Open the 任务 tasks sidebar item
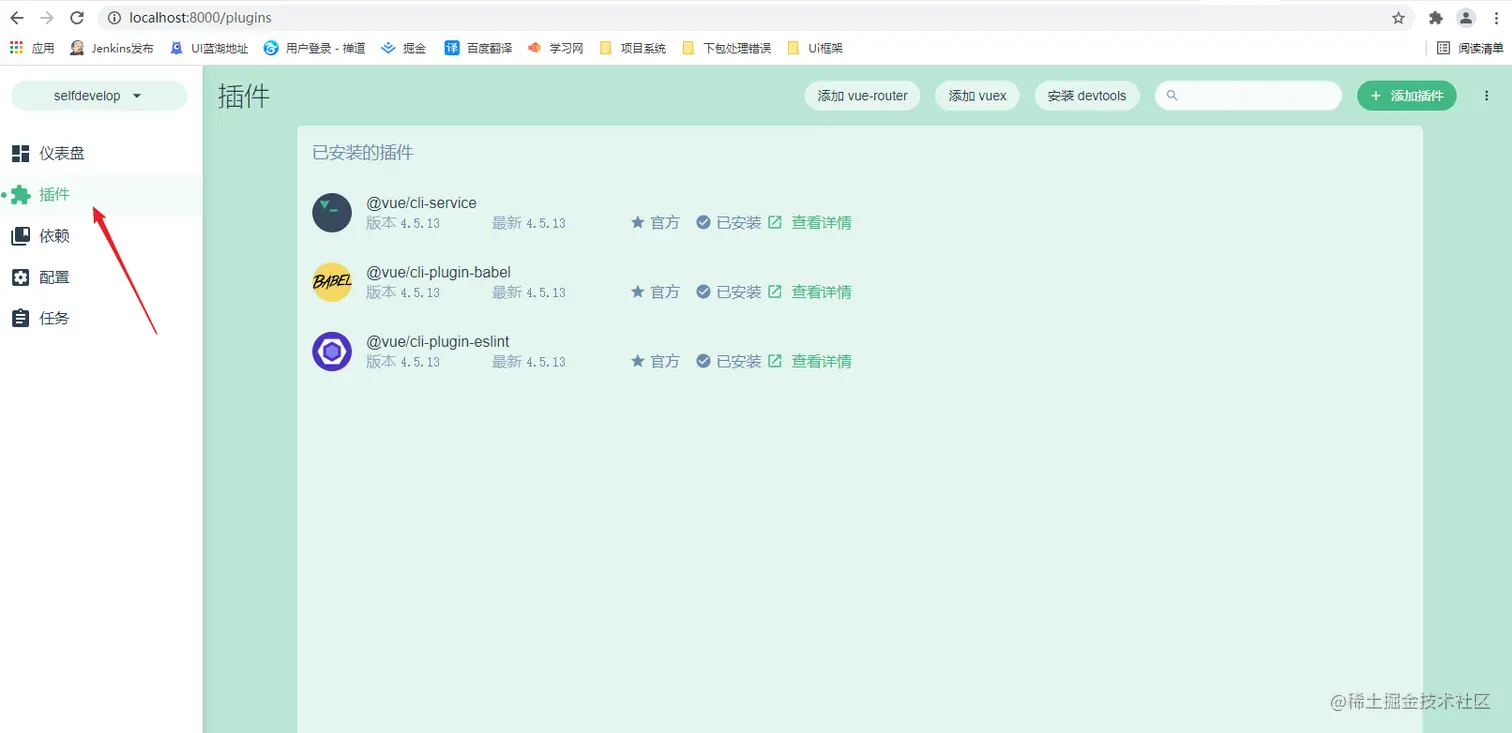 click(101, 318)
